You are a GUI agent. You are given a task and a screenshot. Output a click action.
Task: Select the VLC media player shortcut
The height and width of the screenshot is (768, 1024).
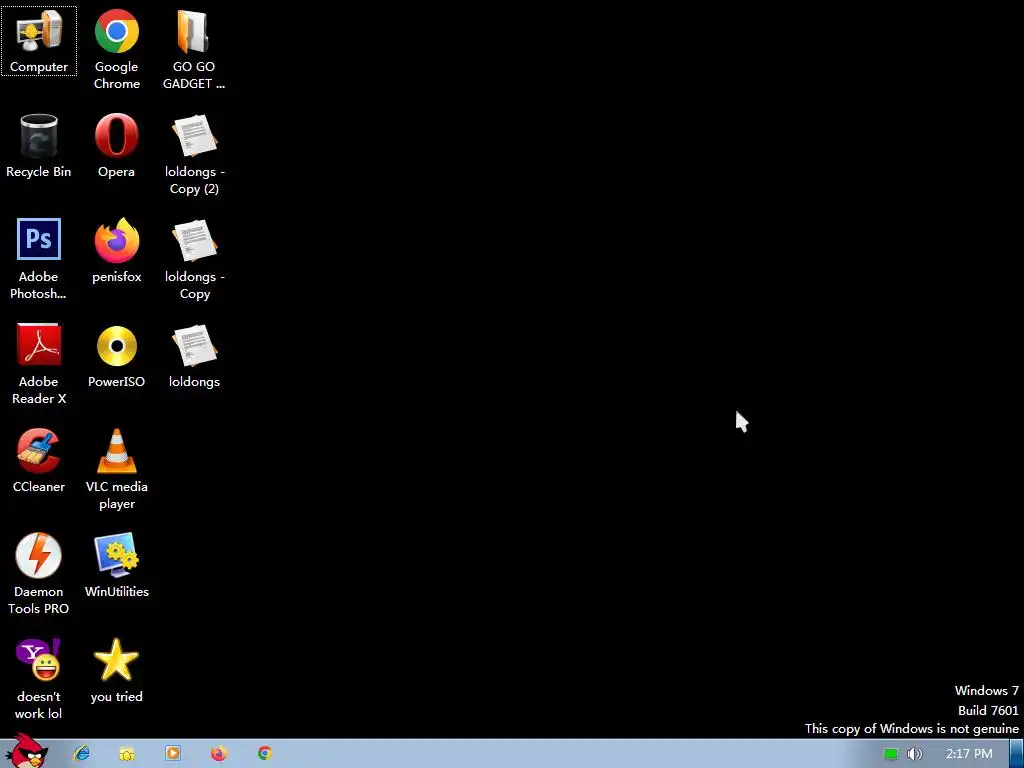point(116,470)
